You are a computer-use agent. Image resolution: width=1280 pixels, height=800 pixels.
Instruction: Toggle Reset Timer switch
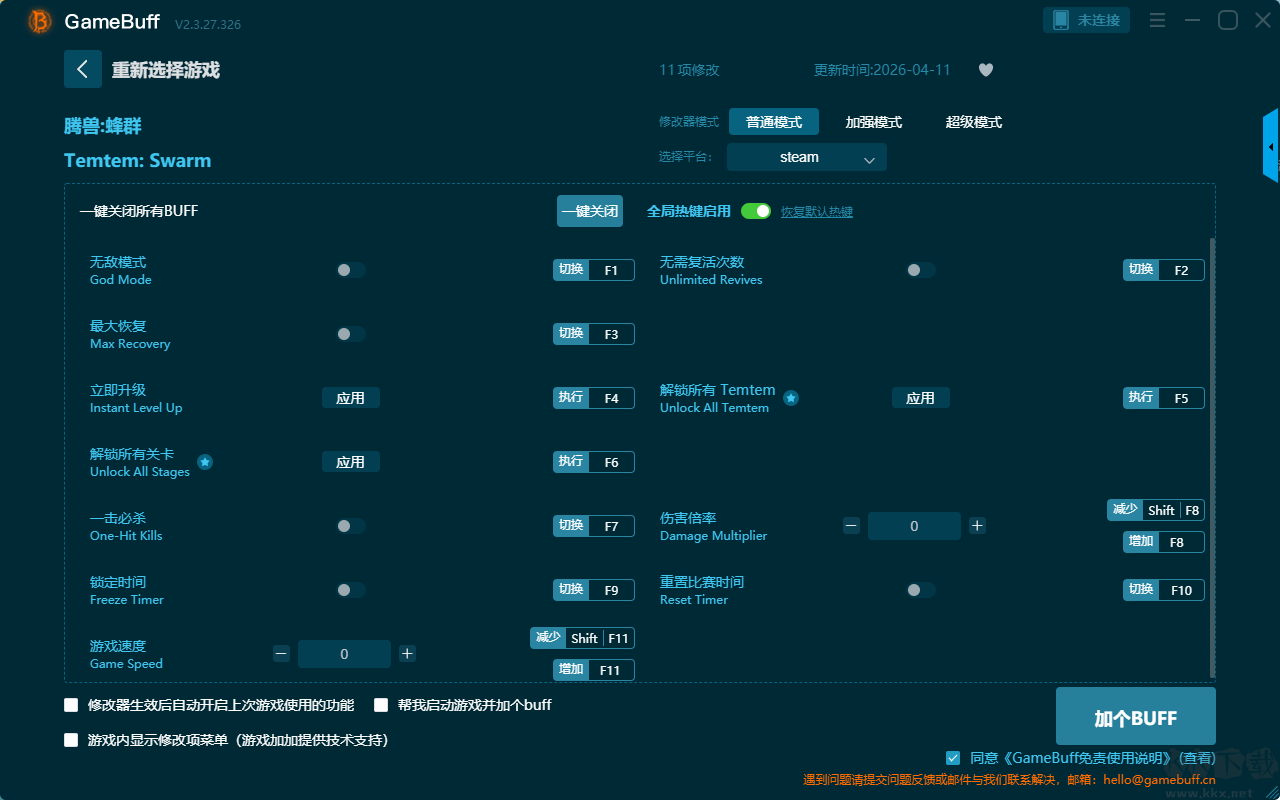921,590
